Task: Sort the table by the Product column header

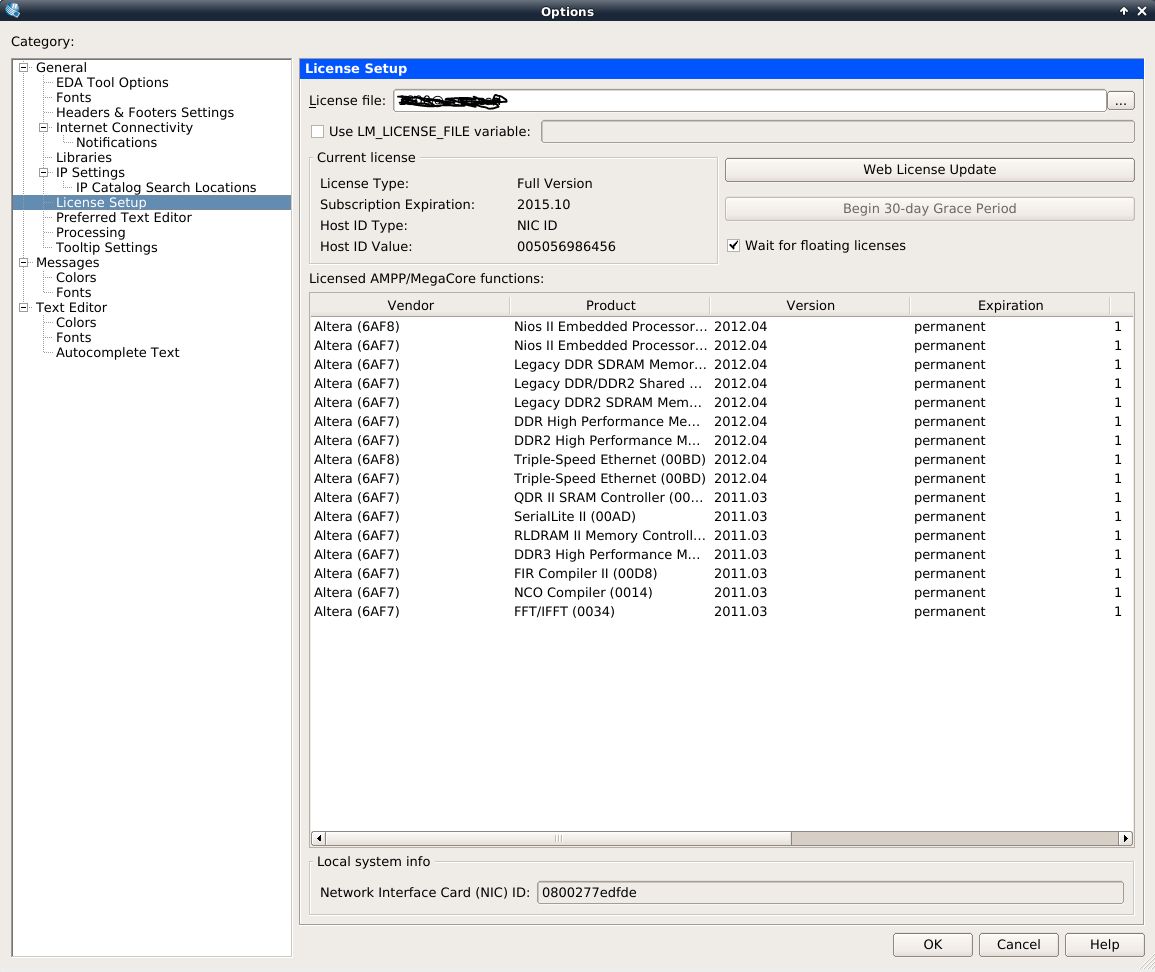Action: [610, 306]
